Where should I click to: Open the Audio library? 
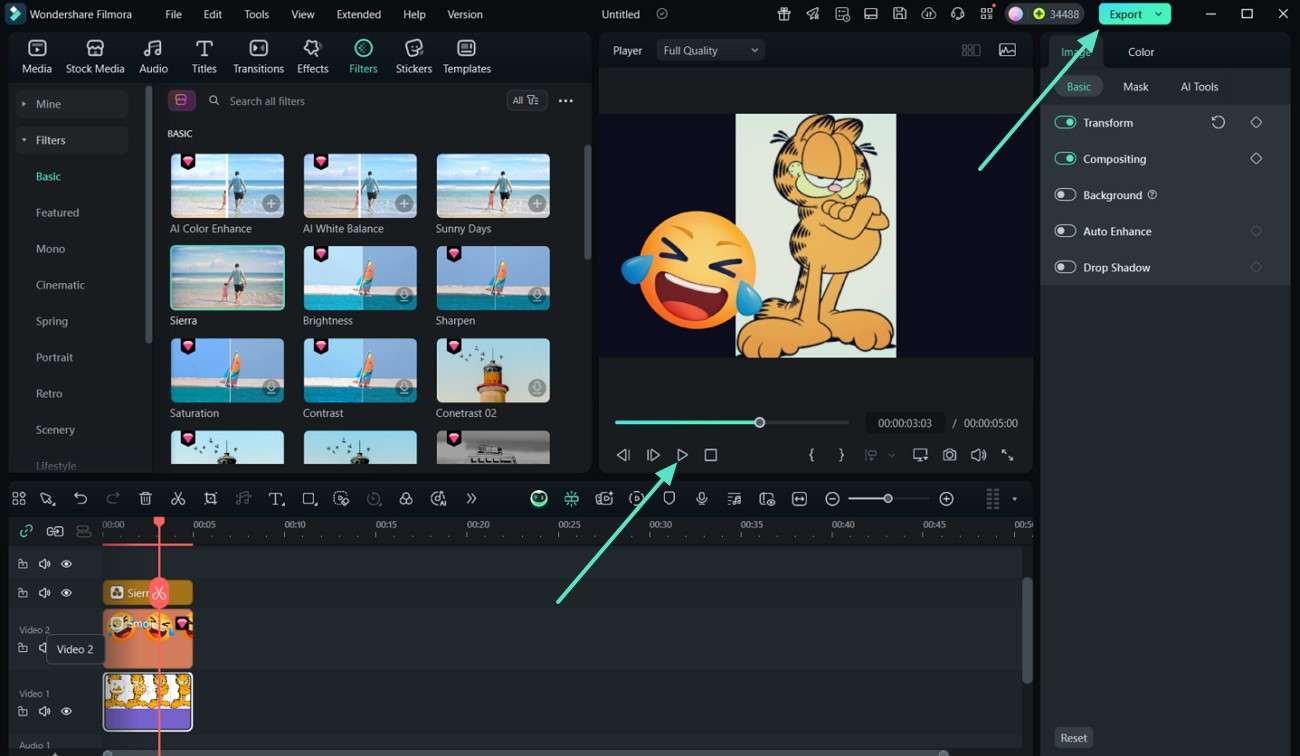click(153, 57)
